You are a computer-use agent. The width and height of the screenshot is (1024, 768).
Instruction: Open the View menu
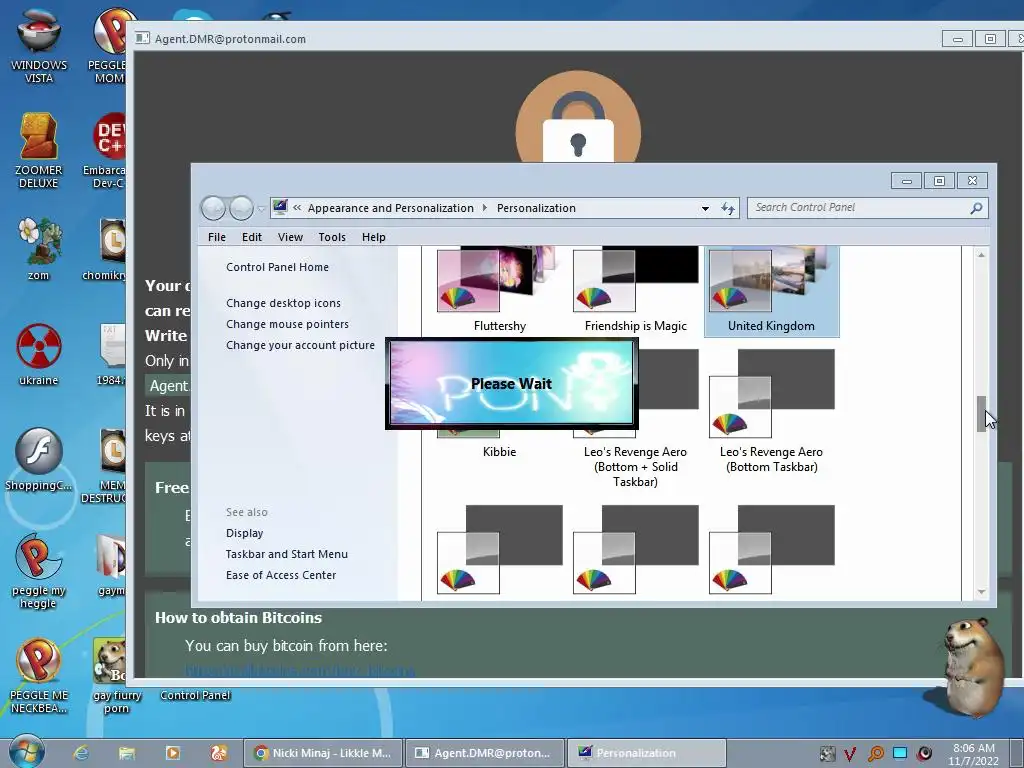point(290,237)
